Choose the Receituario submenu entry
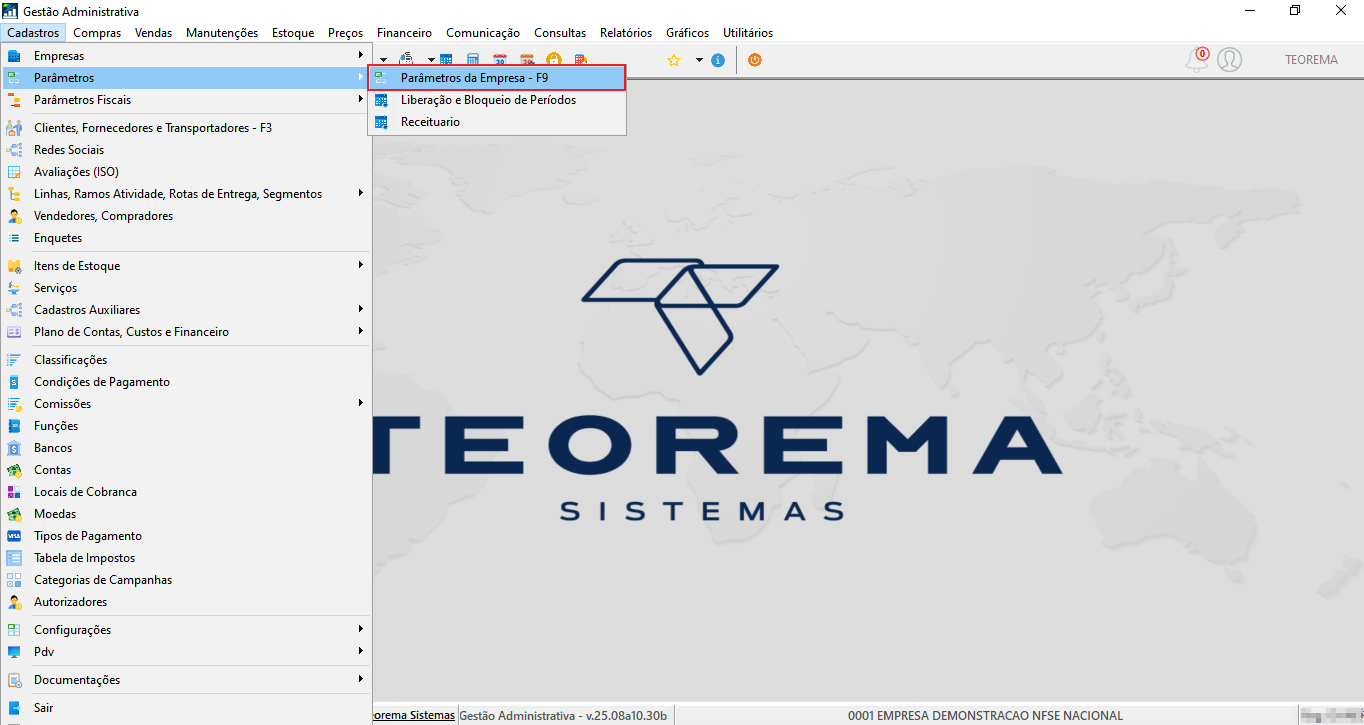This screenshot has width=1364, height=725. (x=497, y=122)
